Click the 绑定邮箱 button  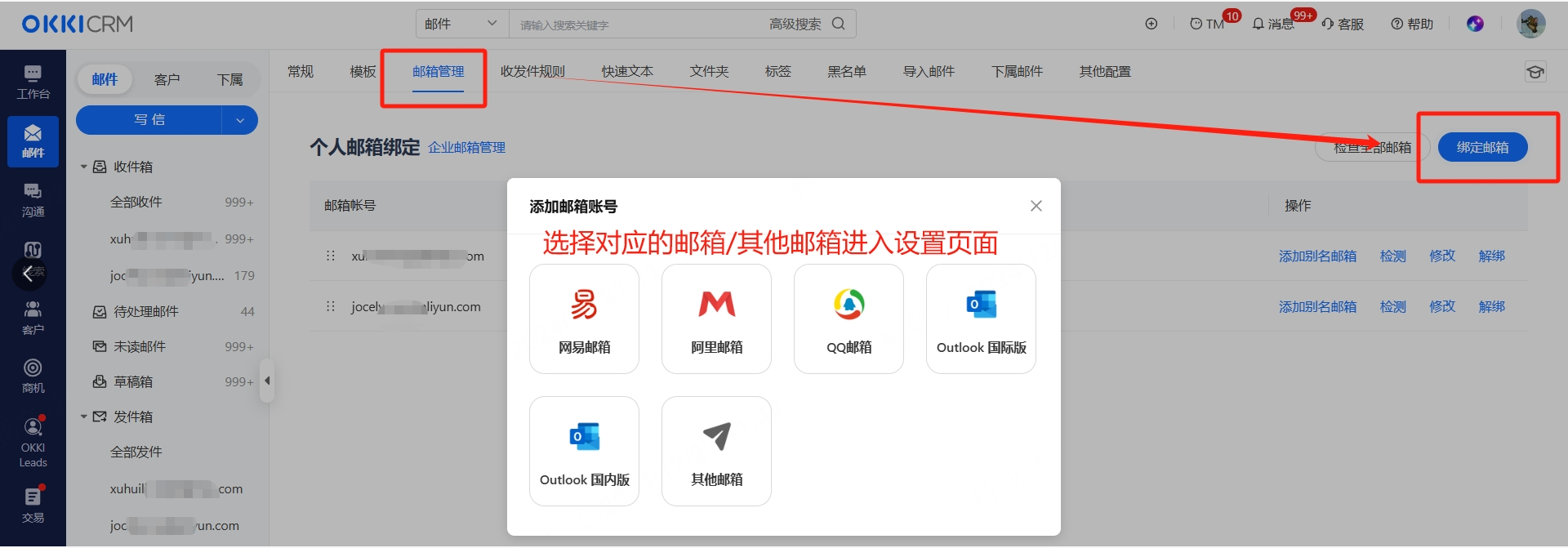[x=1482, y=147]
